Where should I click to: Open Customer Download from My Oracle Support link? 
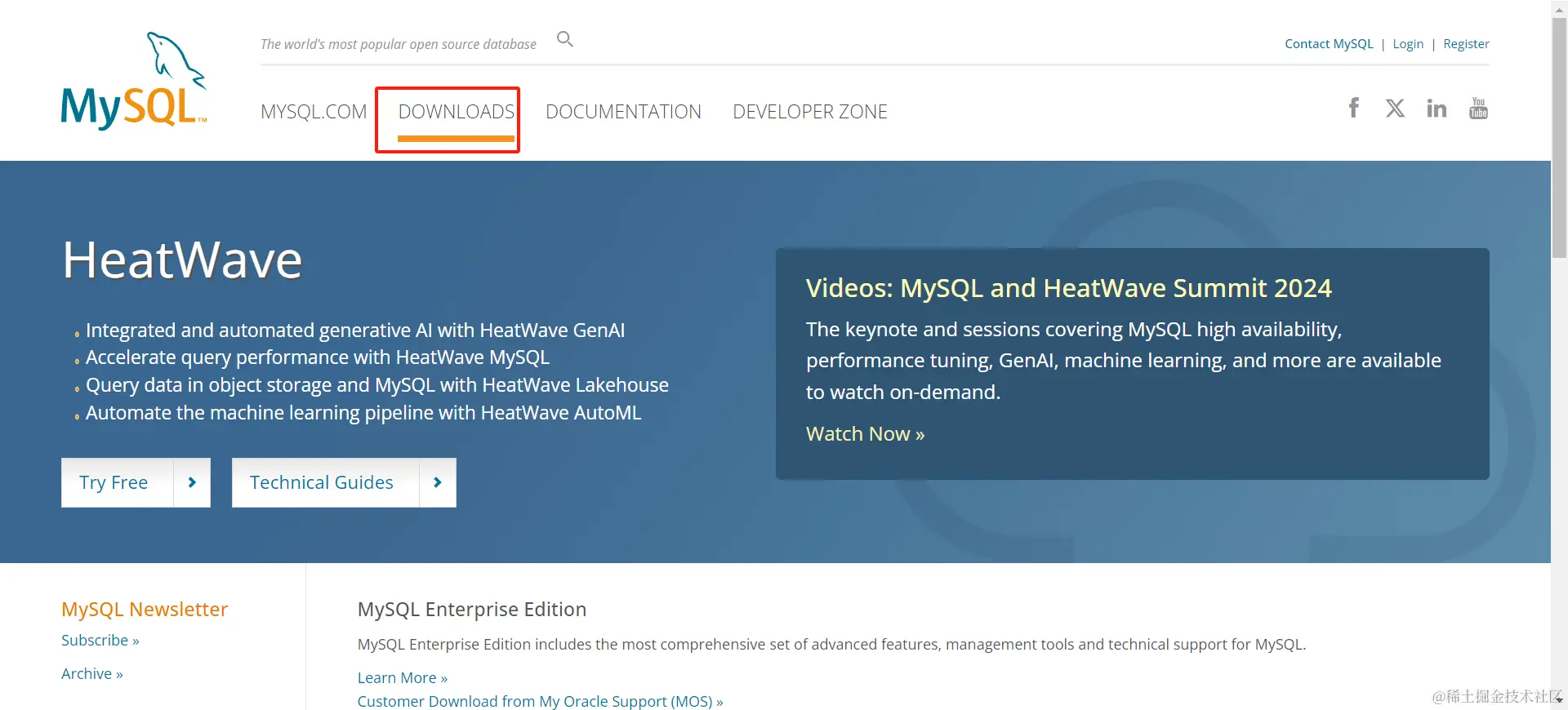[541, 702]
